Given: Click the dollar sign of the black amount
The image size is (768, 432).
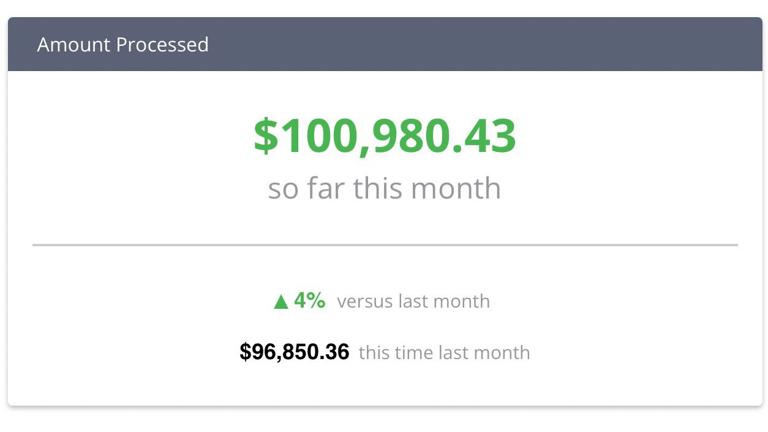Looking at the screenshot, I should [x=245, y=352].
